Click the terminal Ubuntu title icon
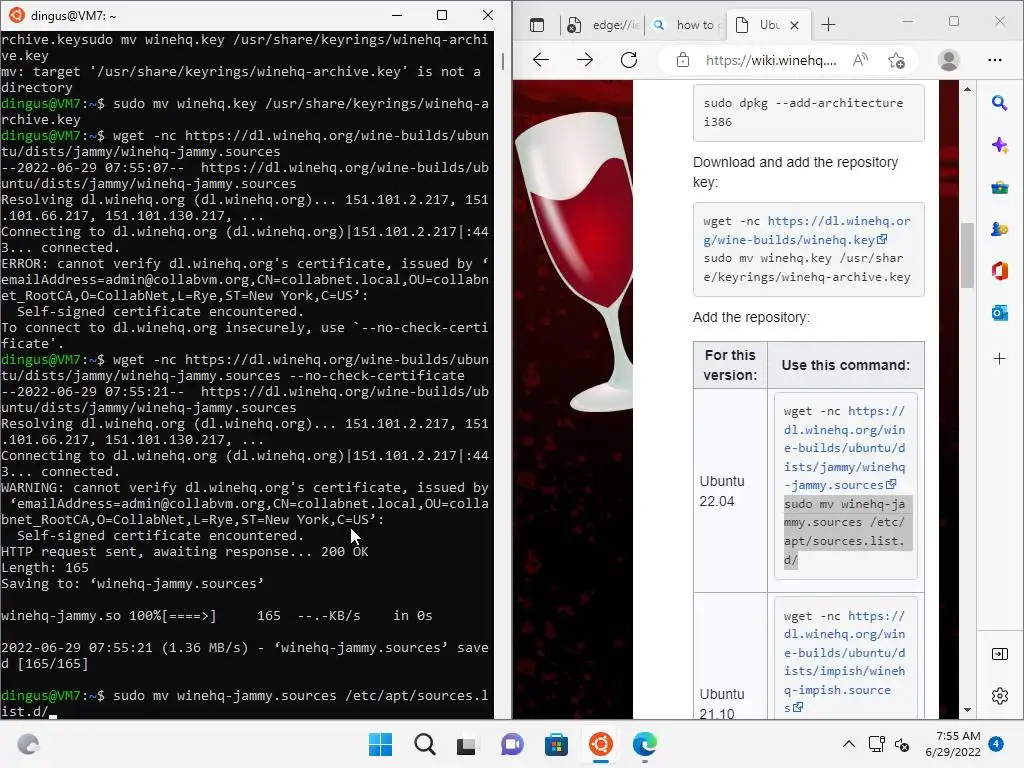Image resolution: width=1024 pixels, height=768 pixels. 17,15
